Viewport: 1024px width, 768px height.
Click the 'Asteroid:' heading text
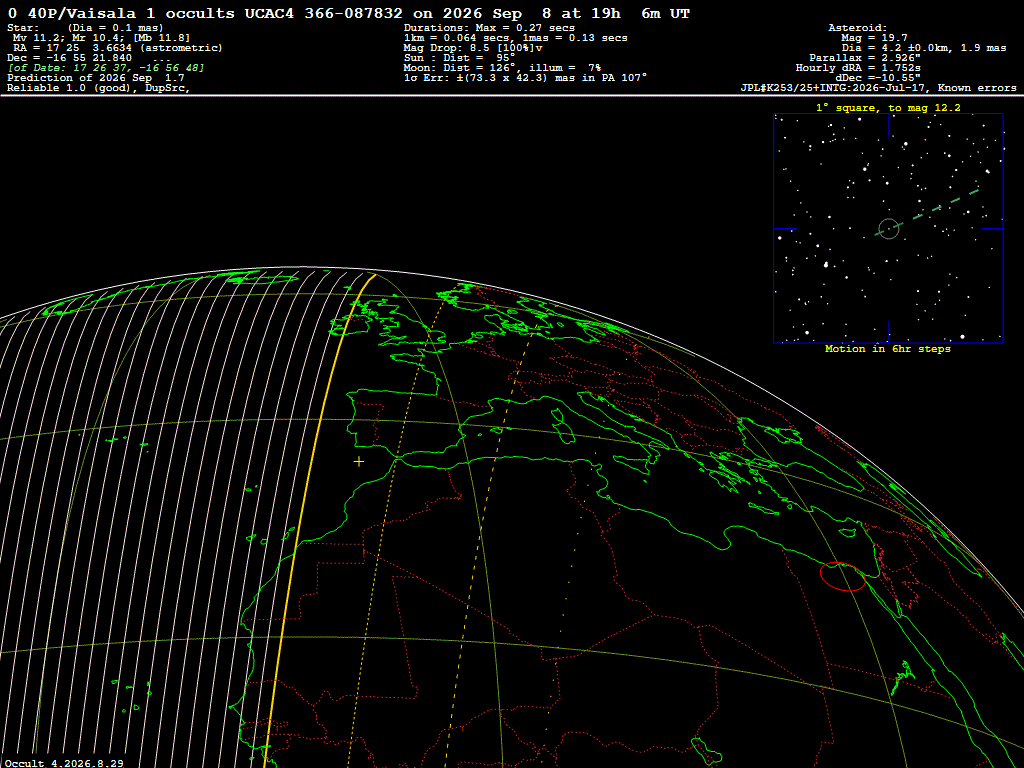coord(857,28)
